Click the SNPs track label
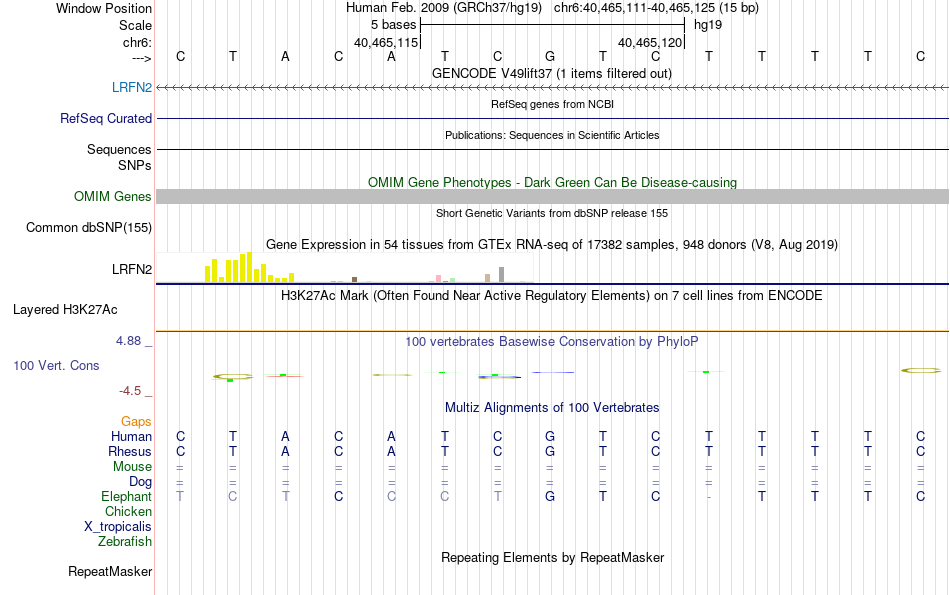The width and height of the screenshot is (950, 595). point(135,165)
